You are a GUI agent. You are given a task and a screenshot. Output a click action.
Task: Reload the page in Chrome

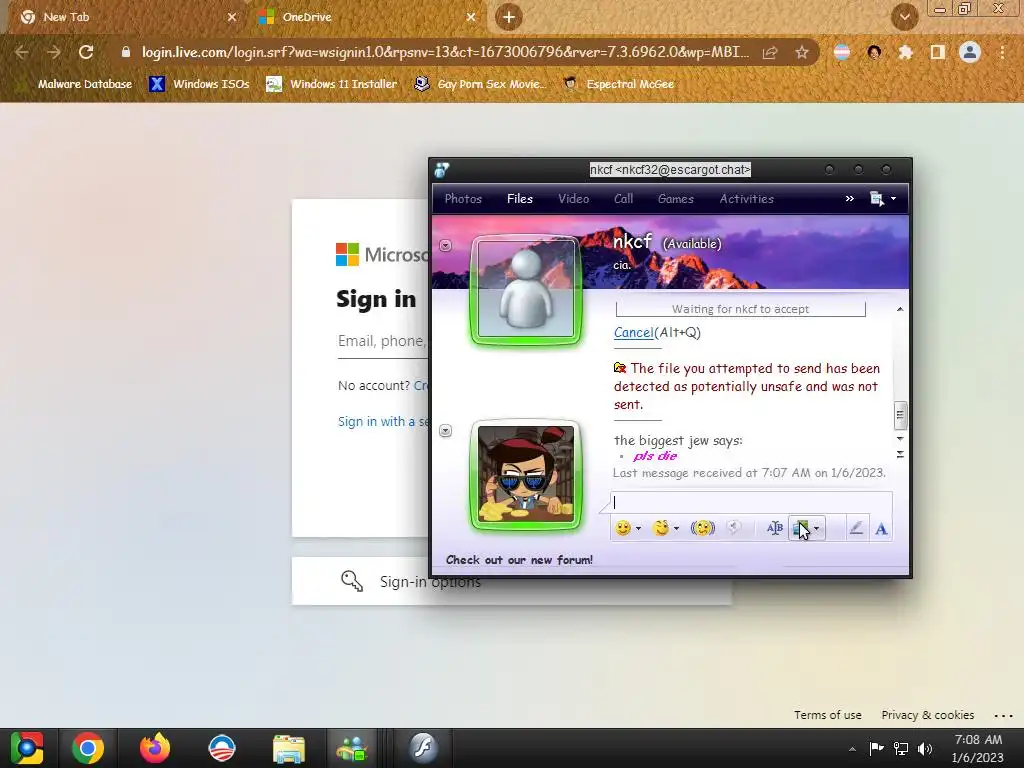pos(86,52)
